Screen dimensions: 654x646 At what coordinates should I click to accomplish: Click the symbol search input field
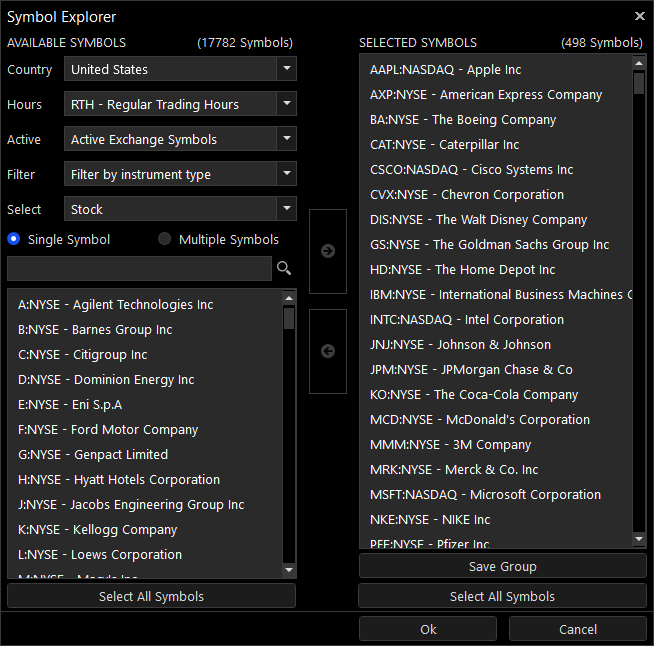139,268
